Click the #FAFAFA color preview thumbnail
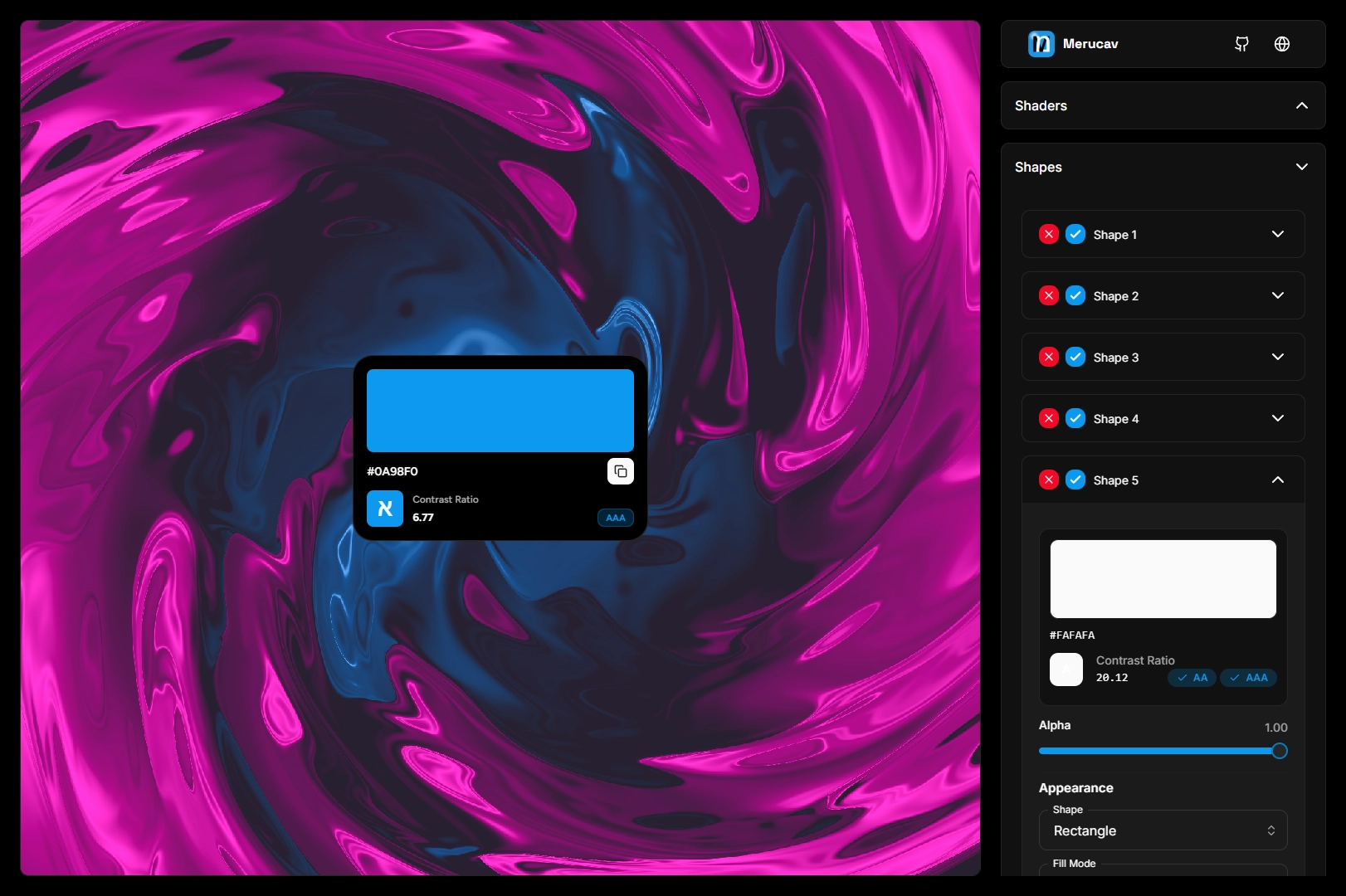The width and height of the screenshot is (1346, 896). point(1162,578)
